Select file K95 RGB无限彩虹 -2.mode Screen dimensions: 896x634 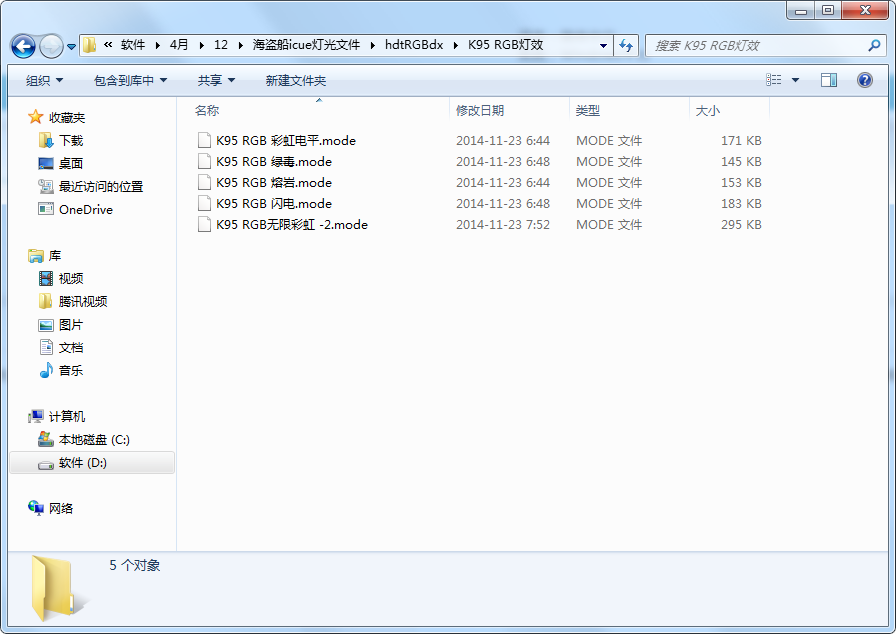click(x=292, y=225)
